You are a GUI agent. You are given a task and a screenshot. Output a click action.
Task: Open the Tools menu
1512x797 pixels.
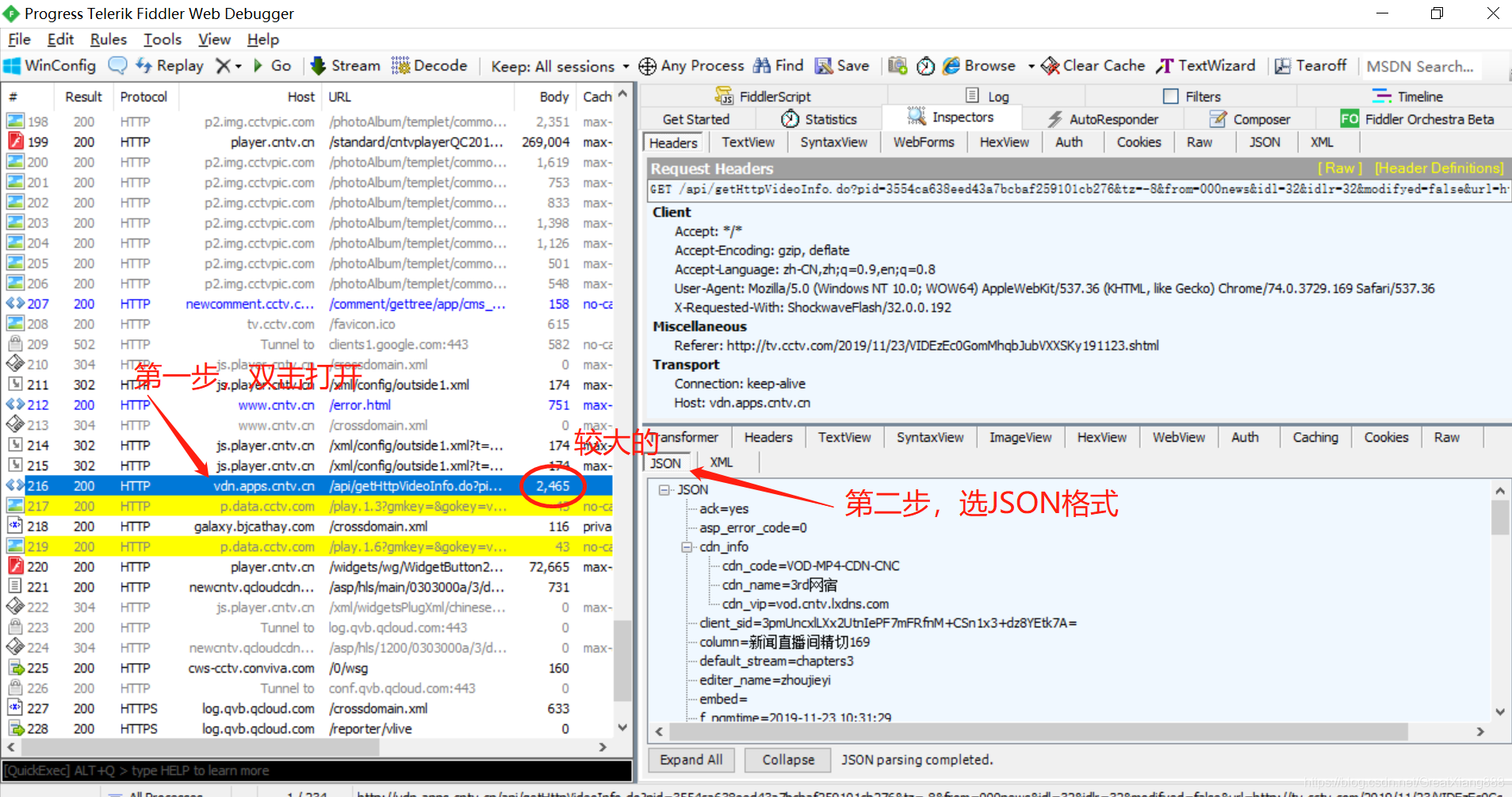(x=163, y=39)
